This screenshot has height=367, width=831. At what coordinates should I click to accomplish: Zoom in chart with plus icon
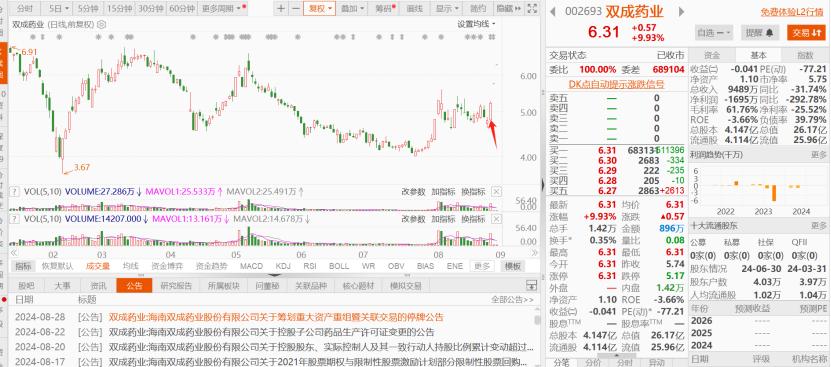pos(281,8)
